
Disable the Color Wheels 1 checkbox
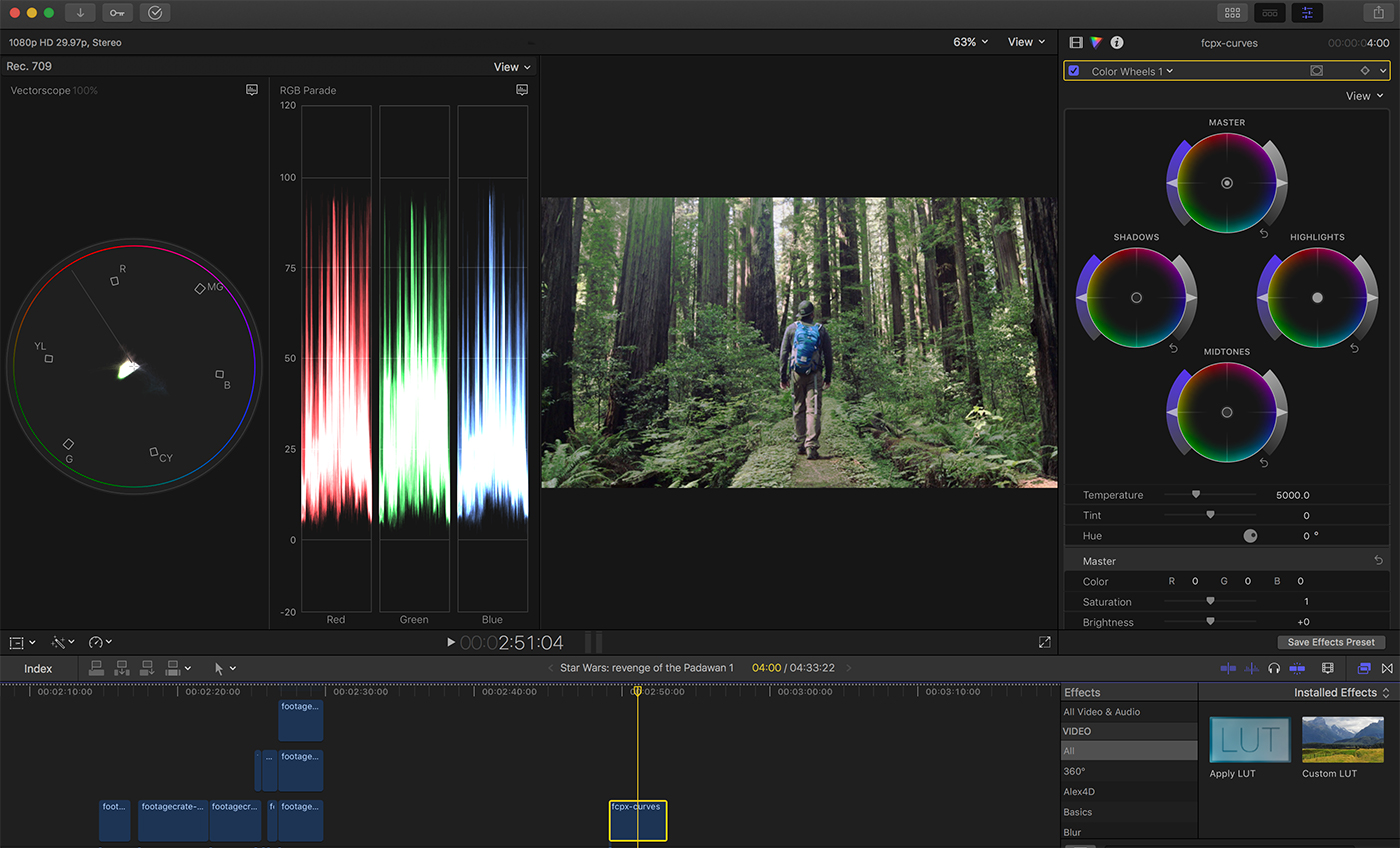[x=1074, y=70]
